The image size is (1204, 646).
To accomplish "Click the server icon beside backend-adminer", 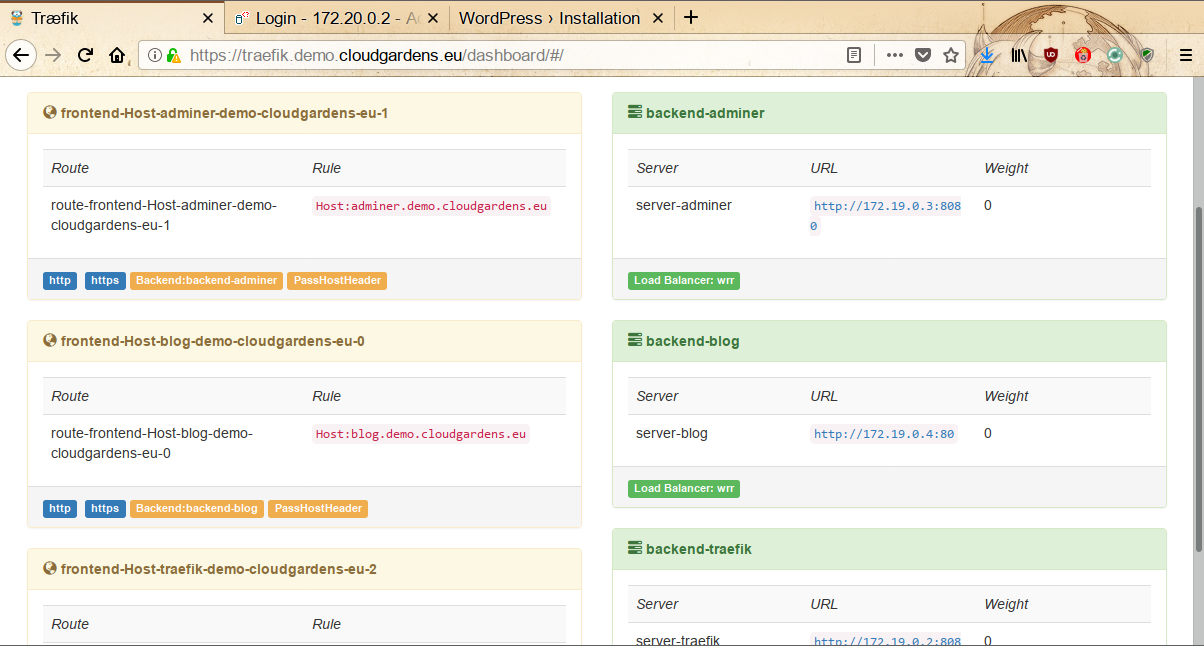I will pos(634,113).
